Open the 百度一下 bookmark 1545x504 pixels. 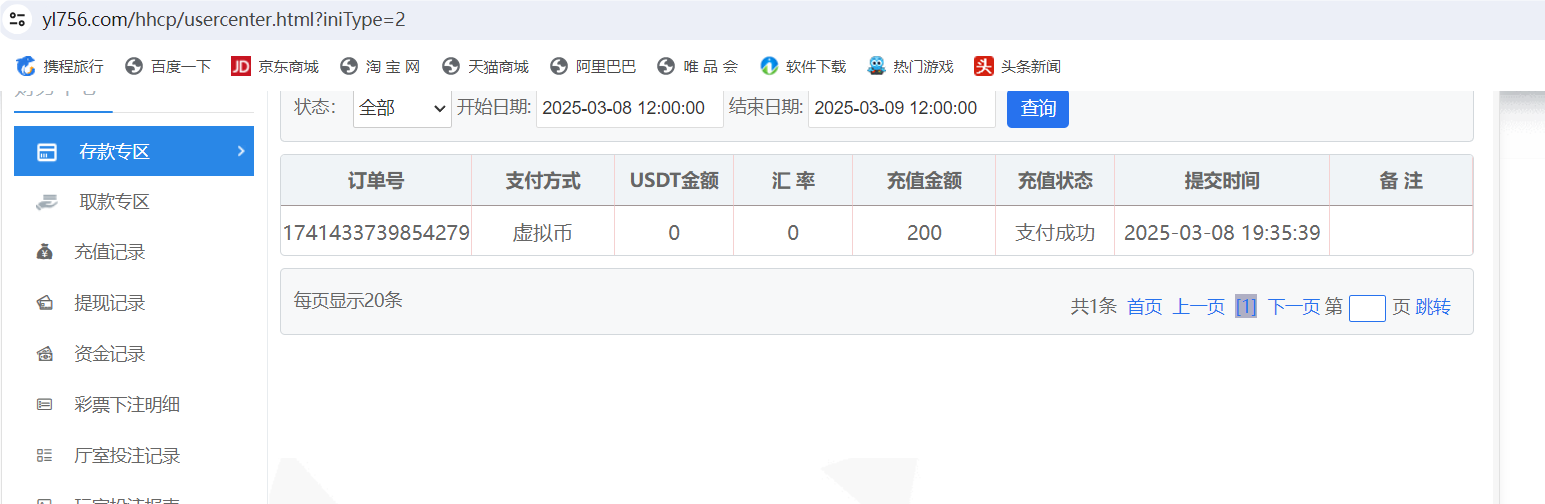pyautogui.click(x=168, y=67)
